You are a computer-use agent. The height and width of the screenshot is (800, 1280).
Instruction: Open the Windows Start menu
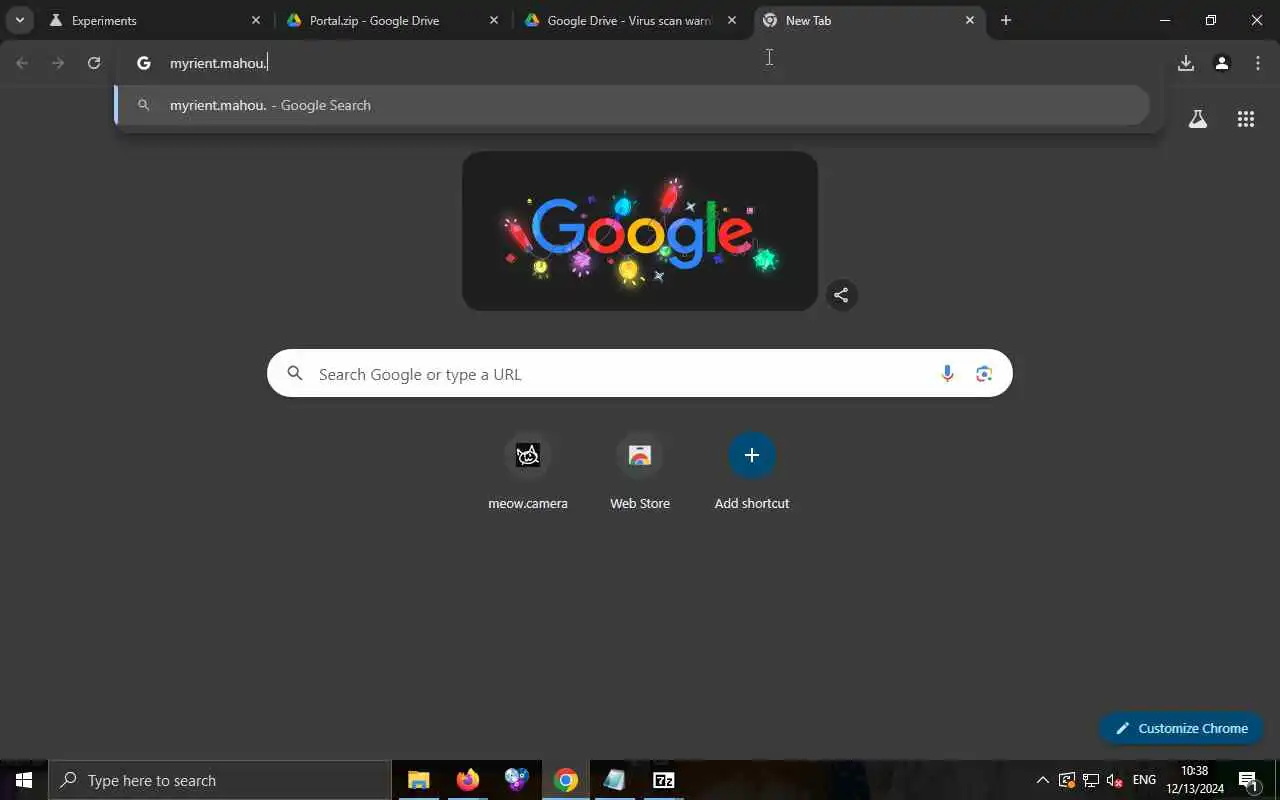point(24,780)
